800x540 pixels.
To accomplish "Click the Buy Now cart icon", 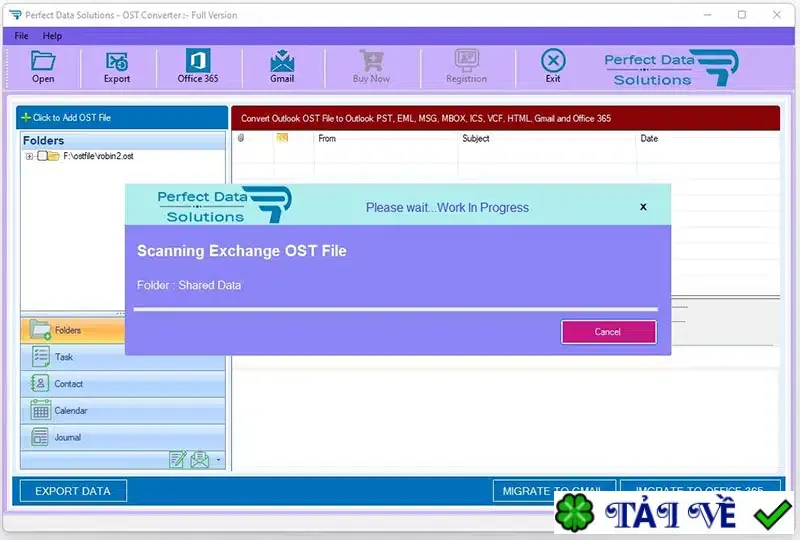I will pos(371,60).
